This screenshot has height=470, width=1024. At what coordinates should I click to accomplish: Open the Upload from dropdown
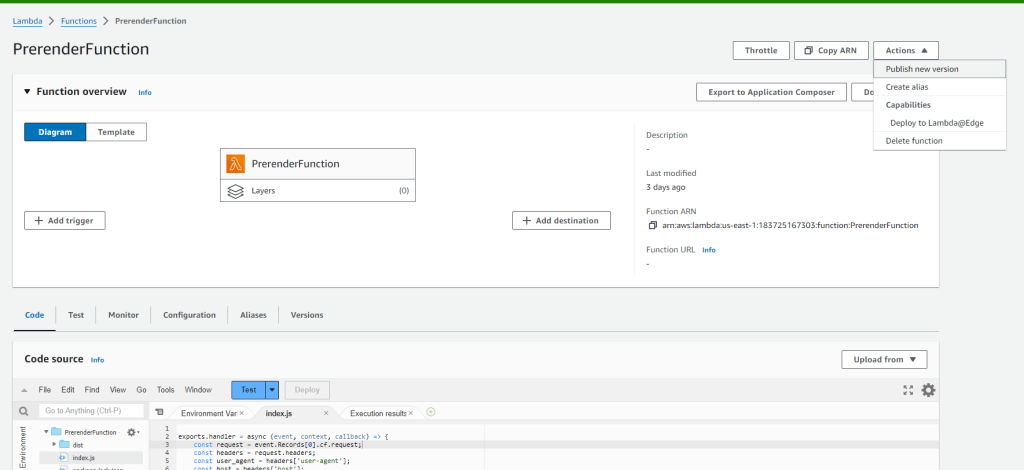coord(884,360)
